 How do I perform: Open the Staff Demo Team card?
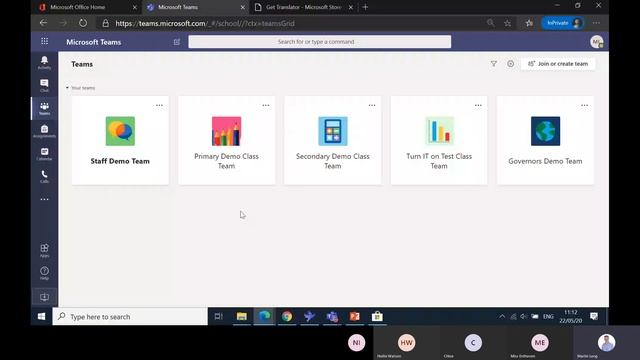(x=120, y=140)
